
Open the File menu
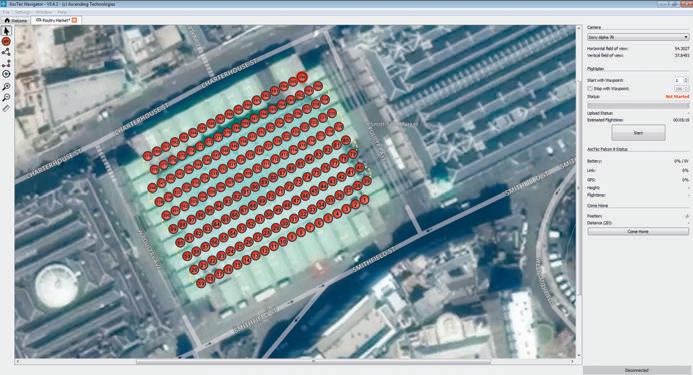point(6,12)
